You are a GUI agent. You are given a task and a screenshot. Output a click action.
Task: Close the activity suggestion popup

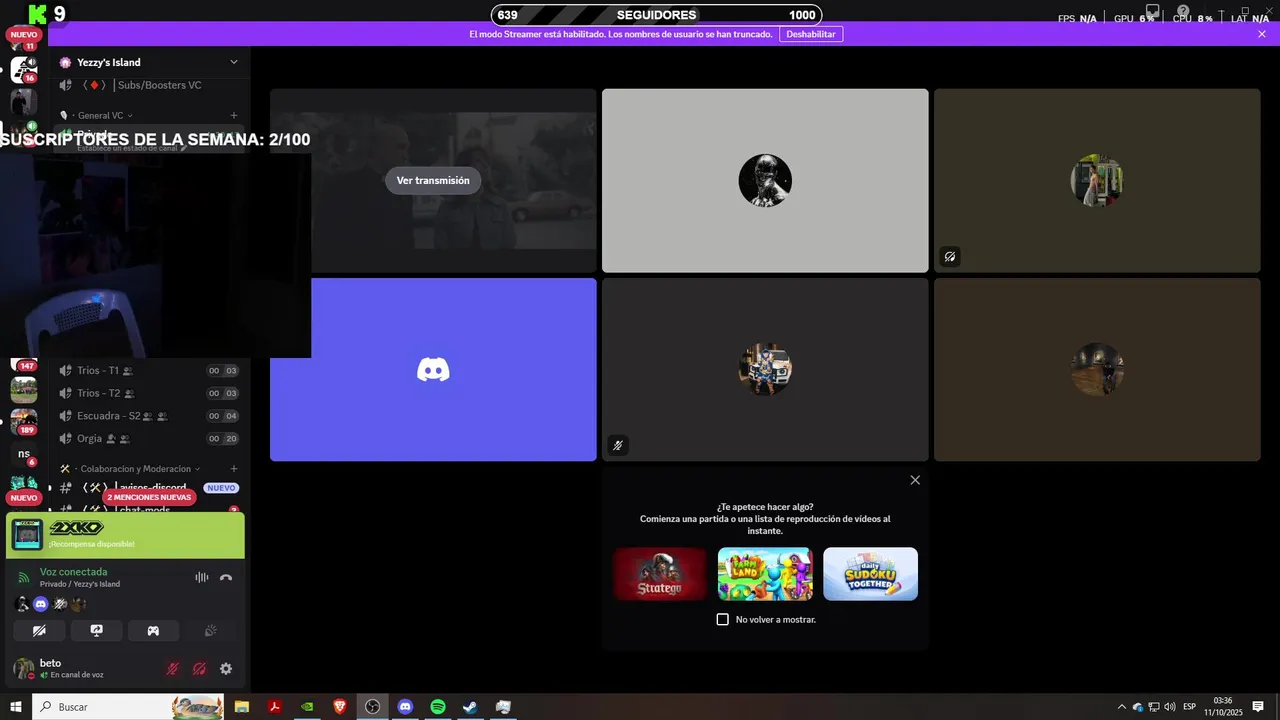click(x=915, y=480)
